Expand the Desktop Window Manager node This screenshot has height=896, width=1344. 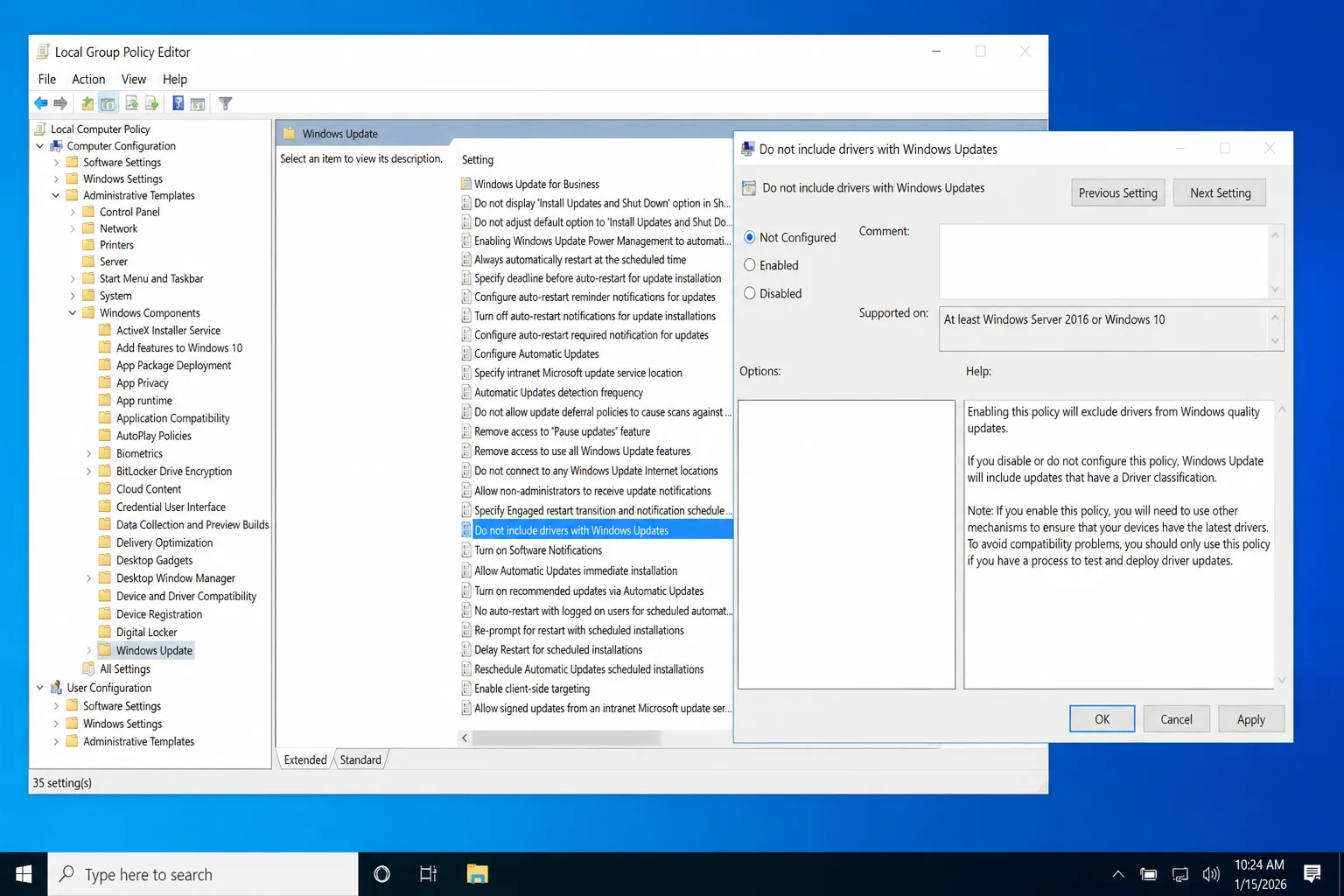[89, 578]
